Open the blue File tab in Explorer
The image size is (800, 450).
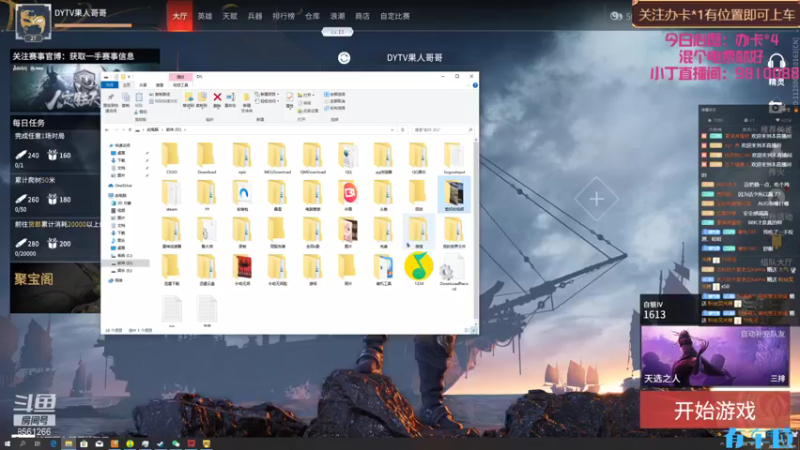110,85
